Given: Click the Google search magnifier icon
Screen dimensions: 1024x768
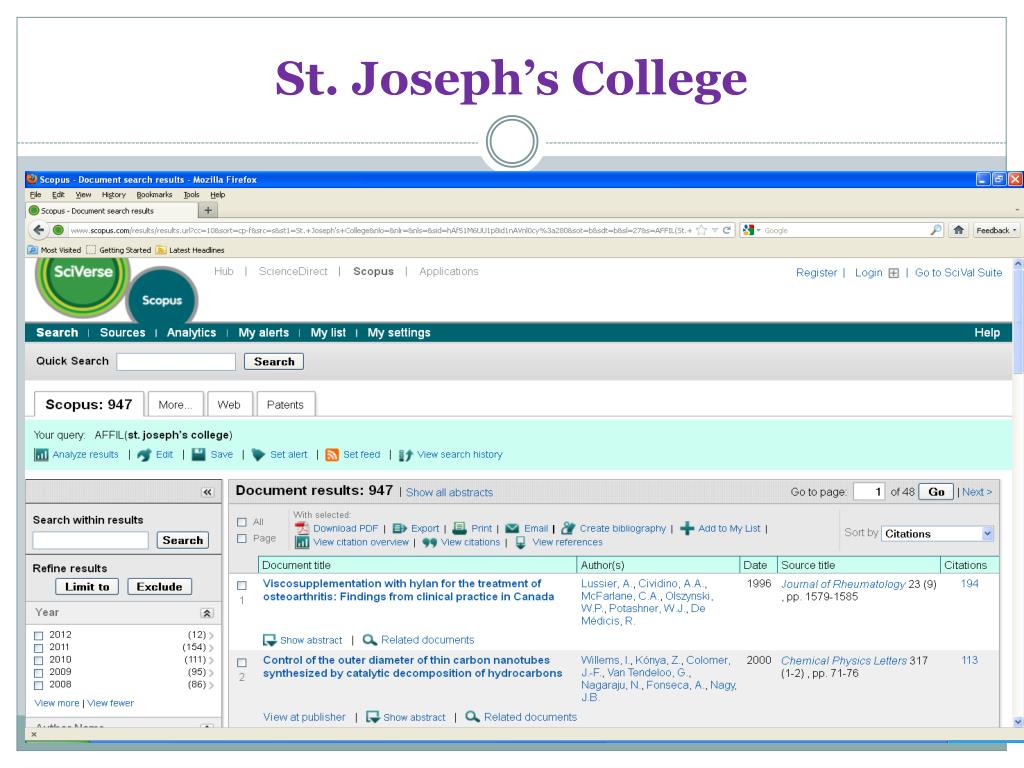Looking at the screenshot, I should coord(936,230).
